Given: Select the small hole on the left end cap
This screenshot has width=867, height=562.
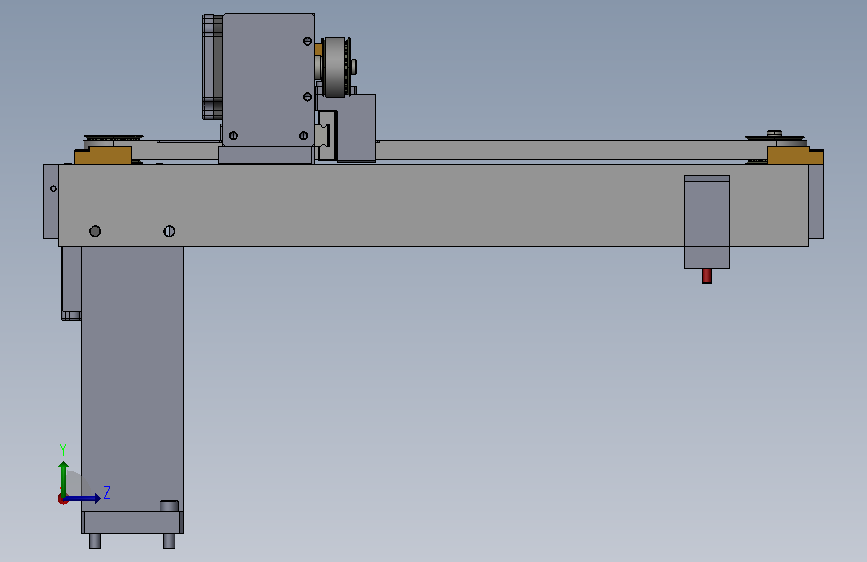Looking at the screenshot, I should tap(53, 189).
